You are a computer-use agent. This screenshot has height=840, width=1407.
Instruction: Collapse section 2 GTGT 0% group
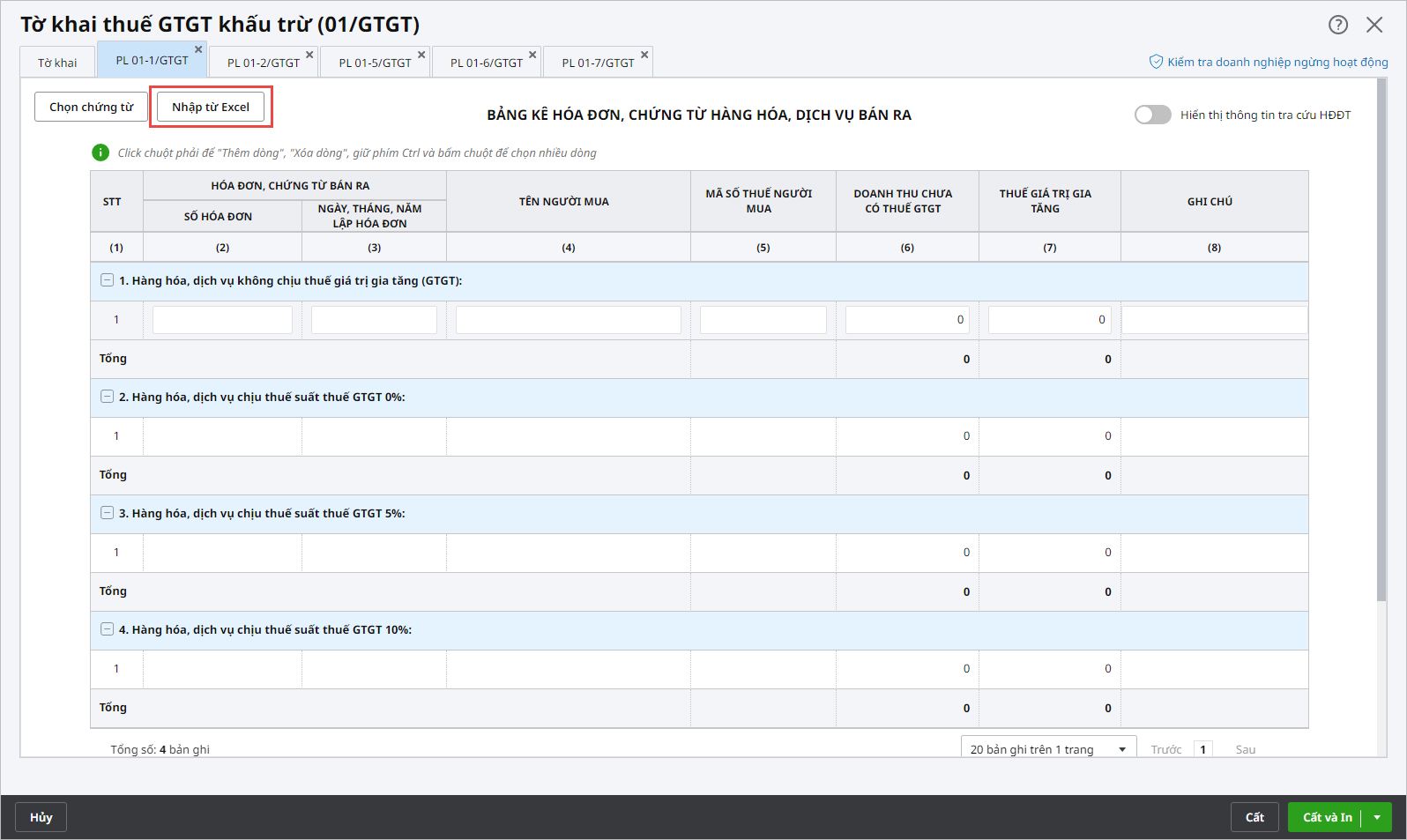(x=107, y=397)
